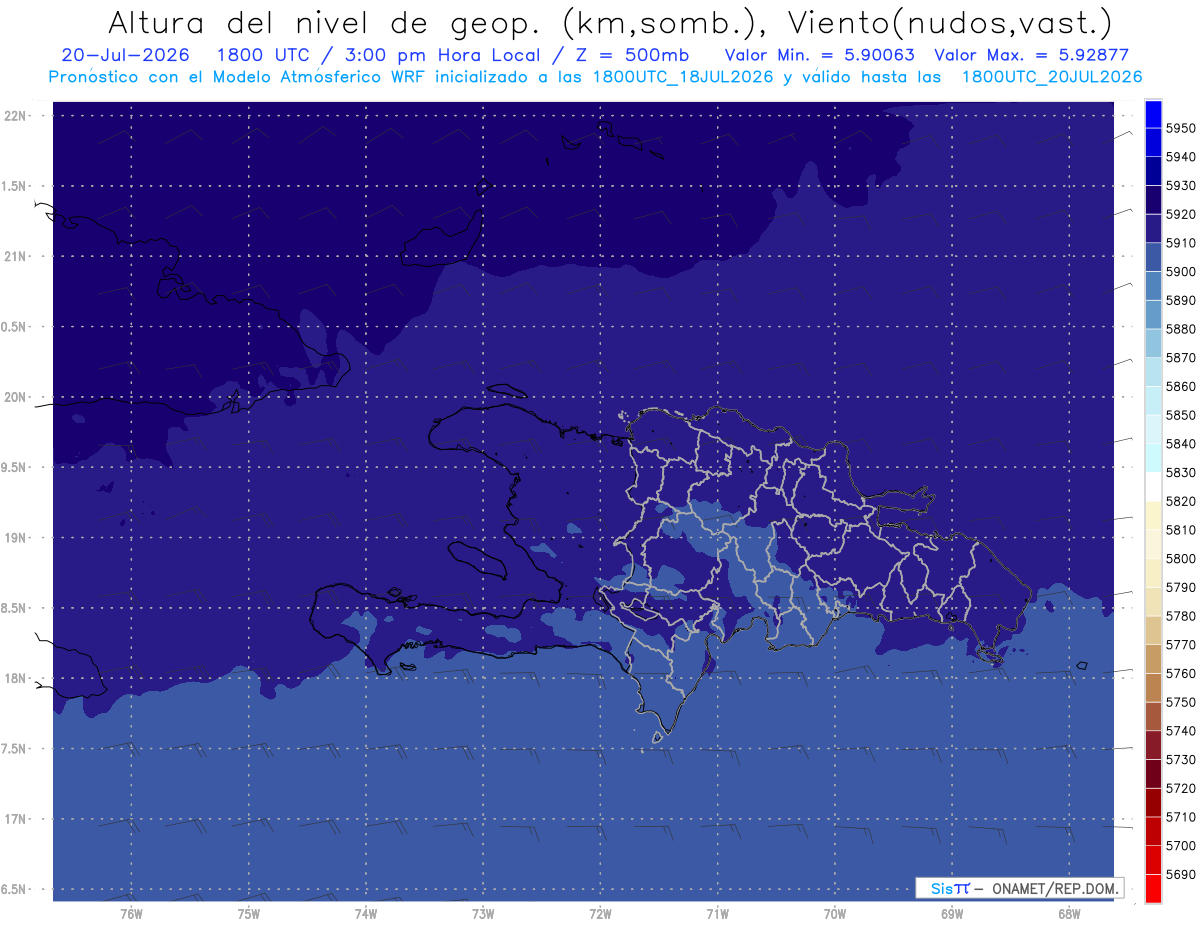Click the '17N' latitude label
The height and width of the screenshot is (927, 1200).
(16, 819)
